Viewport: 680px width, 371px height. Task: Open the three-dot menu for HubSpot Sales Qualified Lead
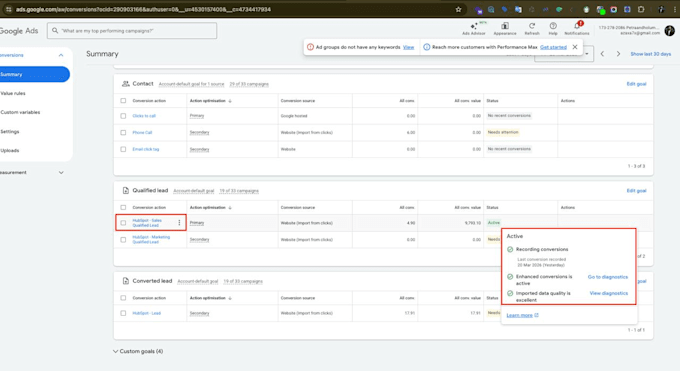(x=179, y=223)
